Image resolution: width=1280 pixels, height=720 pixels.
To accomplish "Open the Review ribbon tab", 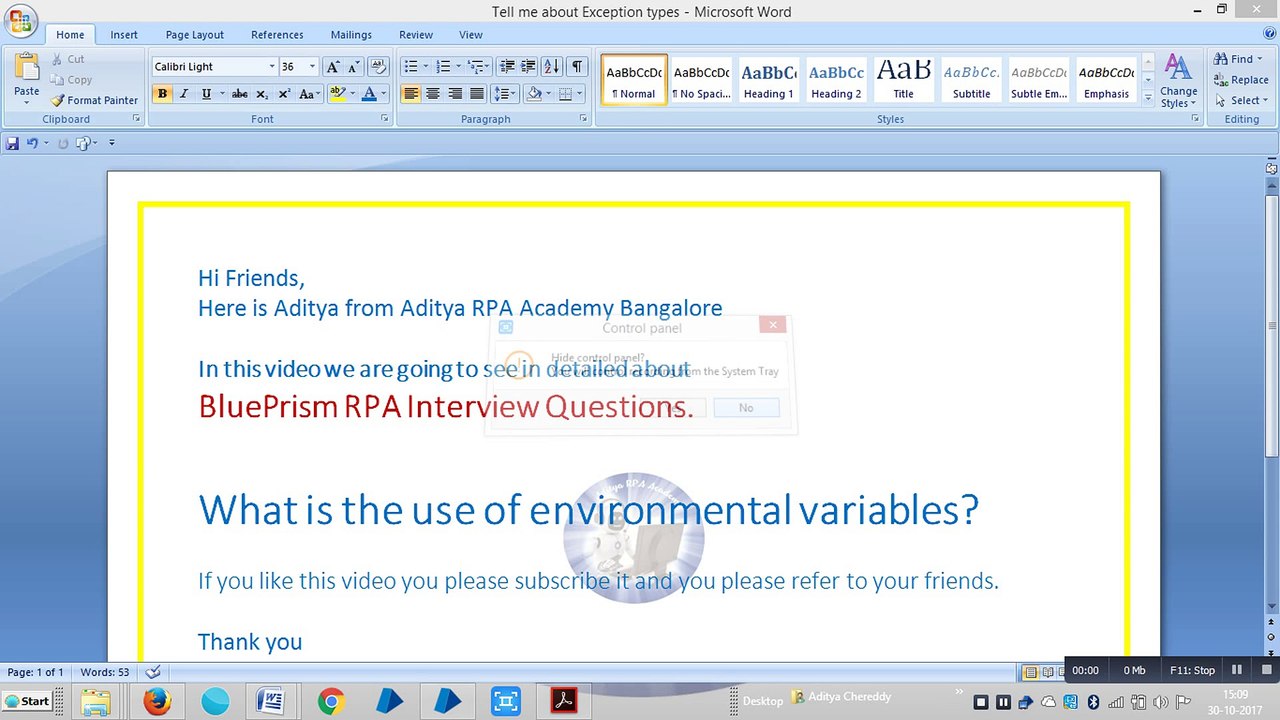I will [416, 35].
